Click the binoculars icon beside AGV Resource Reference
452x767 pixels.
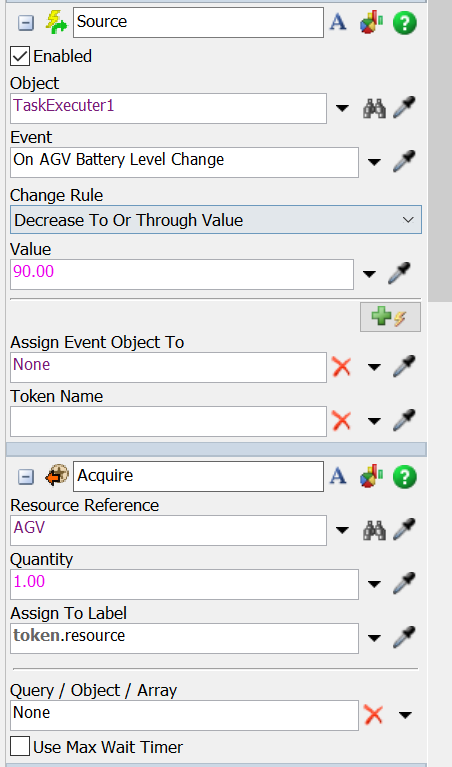pyautogui.click(x=374, y=530)
